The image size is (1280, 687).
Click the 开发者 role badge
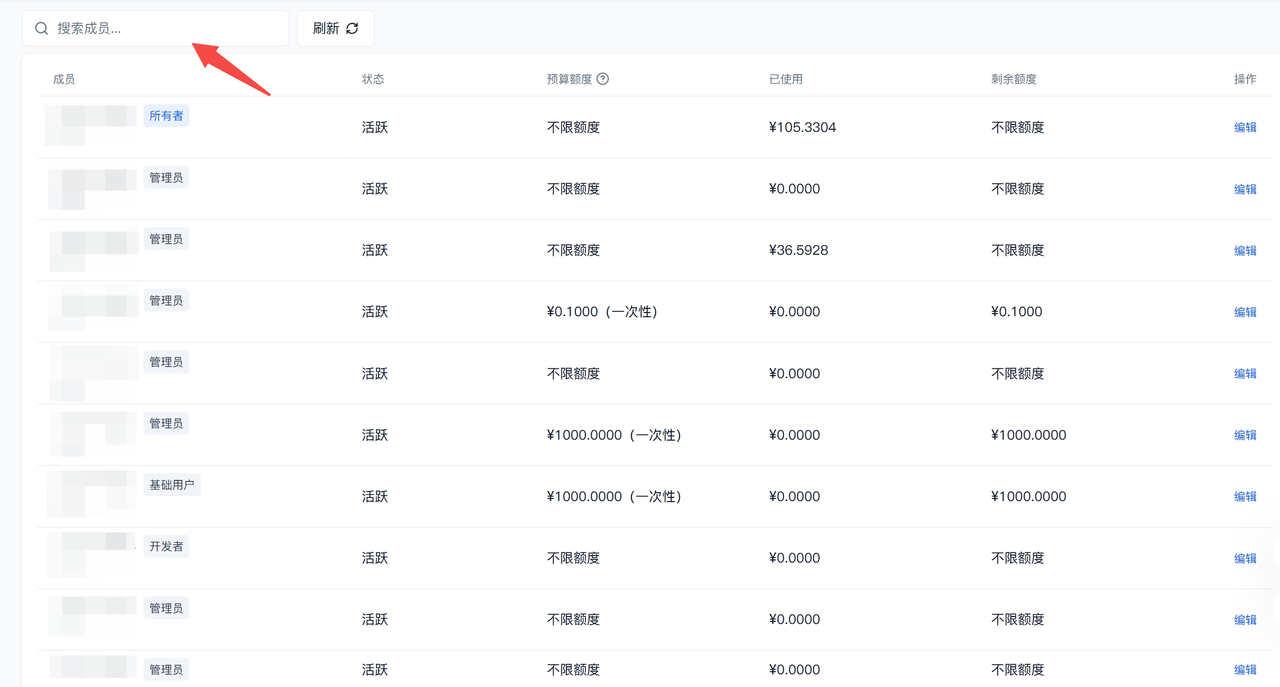(x=166, y=547)
